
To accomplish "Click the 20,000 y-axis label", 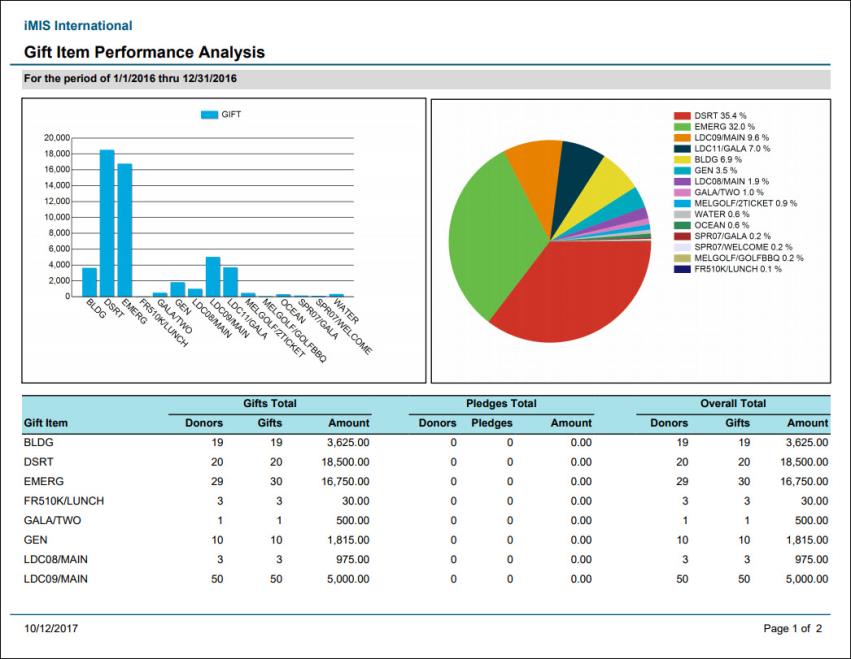I will (57, 138).
